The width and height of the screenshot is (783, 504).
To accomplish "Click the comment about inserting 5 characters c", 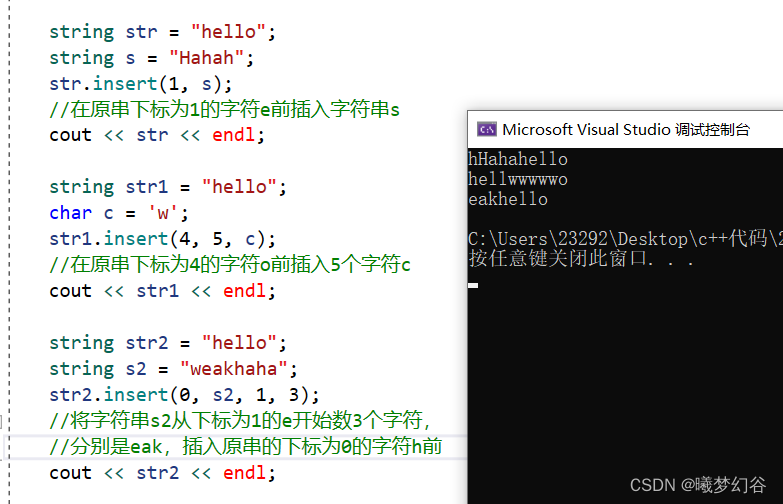I will [230, 265].
